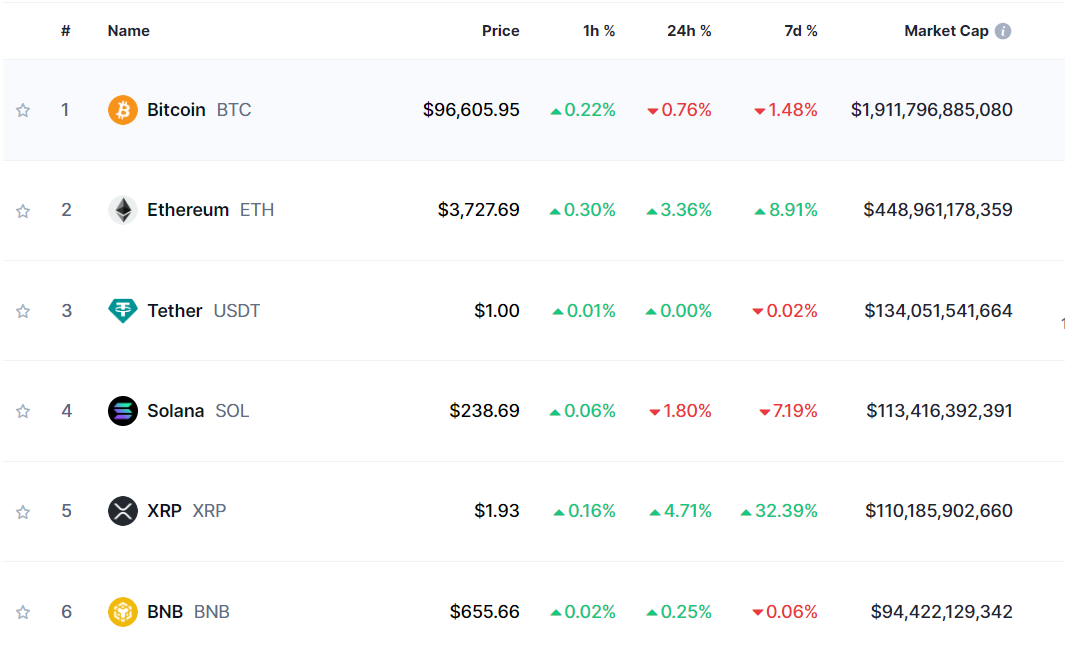Screen dimensions: 1065x647
Task: Click the Market Cap column header
Action: coord(945,31)
